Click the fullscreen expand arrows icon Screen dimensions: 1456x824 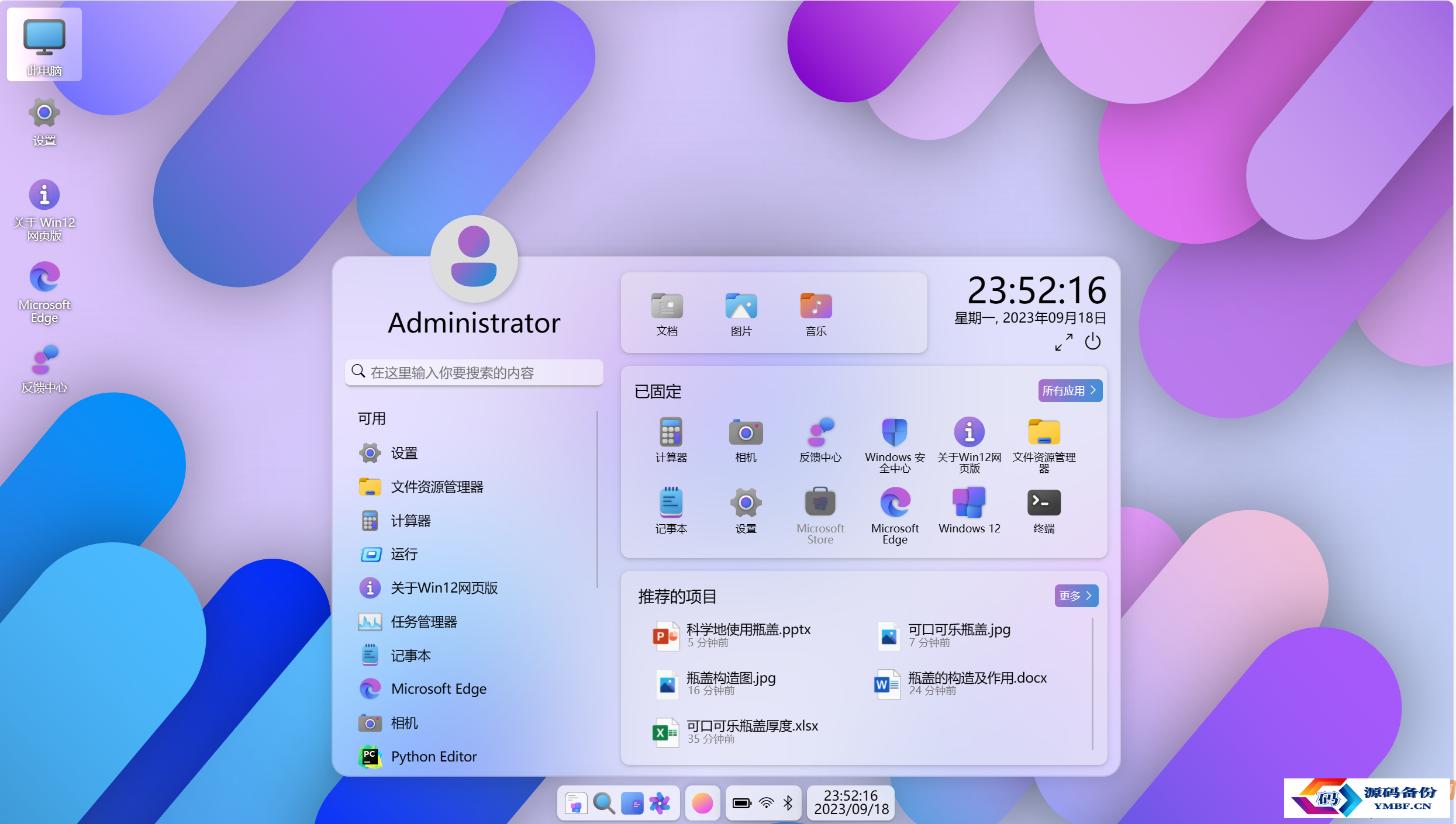pos(1064,342)
